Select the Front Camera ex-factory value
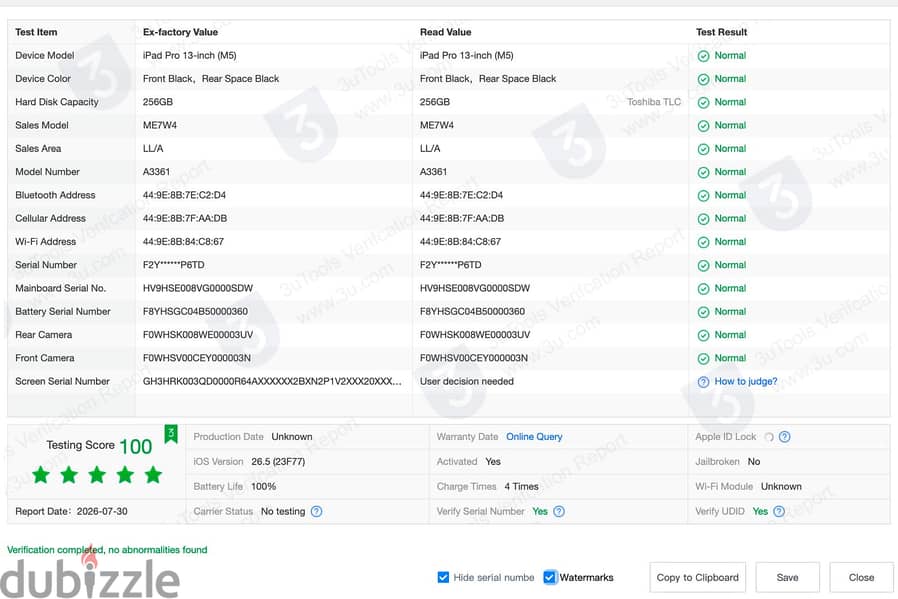Image resolution: width=898 pixels, height=599 pixels. [196, 358]
